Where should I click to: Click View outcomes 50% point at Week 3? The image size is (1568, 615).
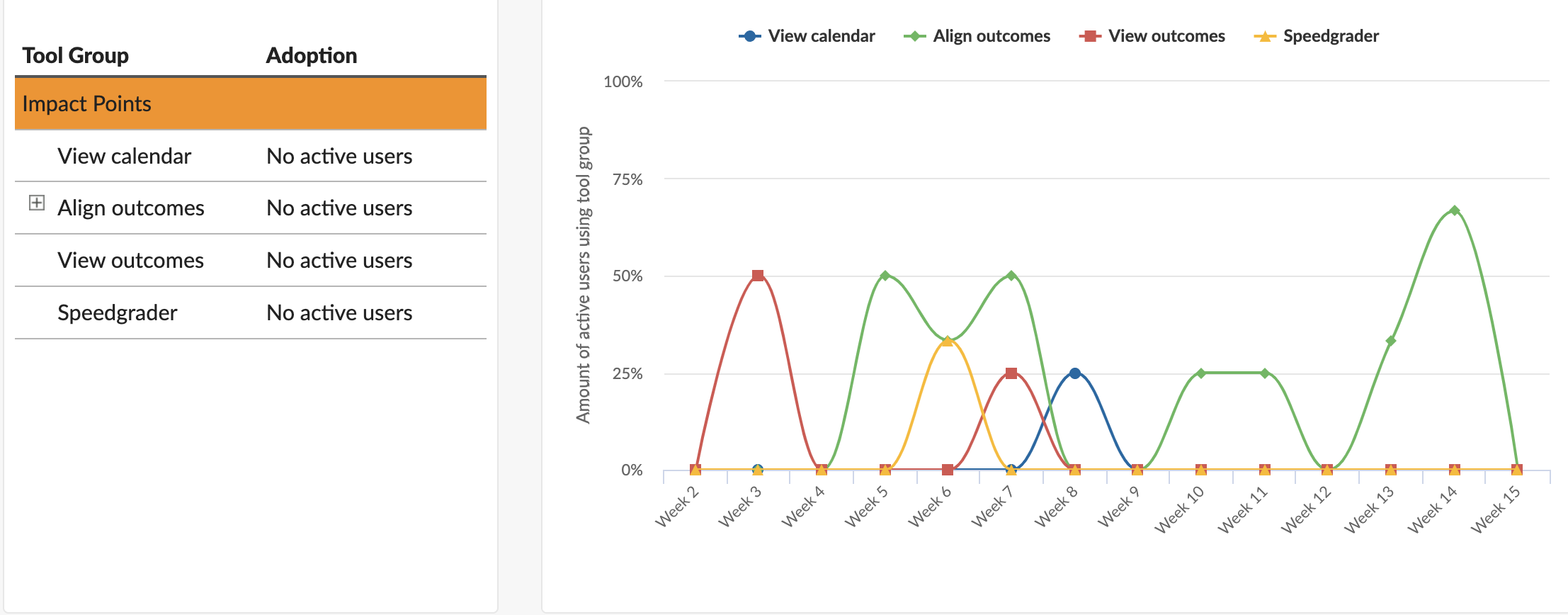(x=758, y=276)
